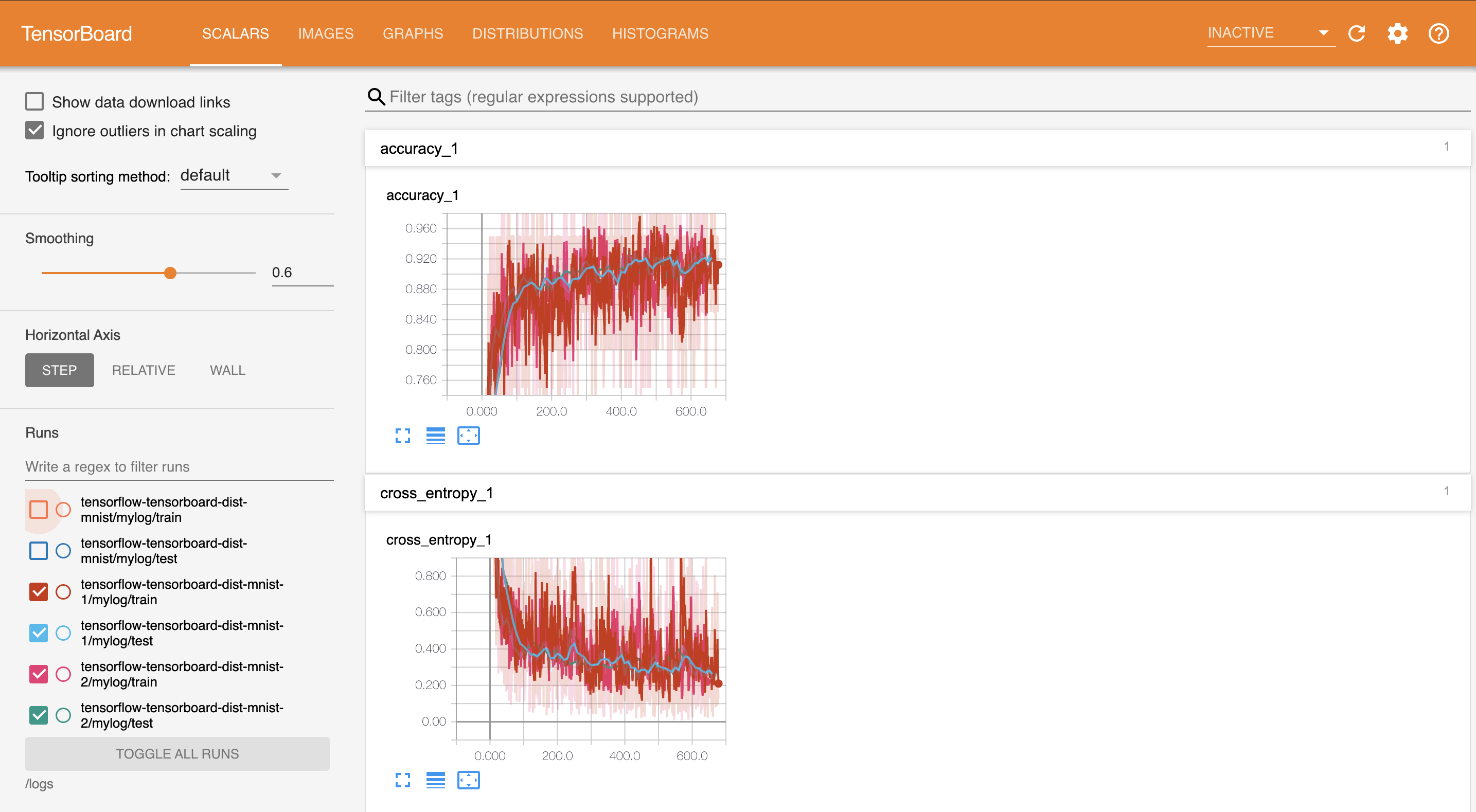This screenshot has width=1476, height=812.
Task: Select the RELATIVE horizontal axis option
Action: click(x=143, y=370)
